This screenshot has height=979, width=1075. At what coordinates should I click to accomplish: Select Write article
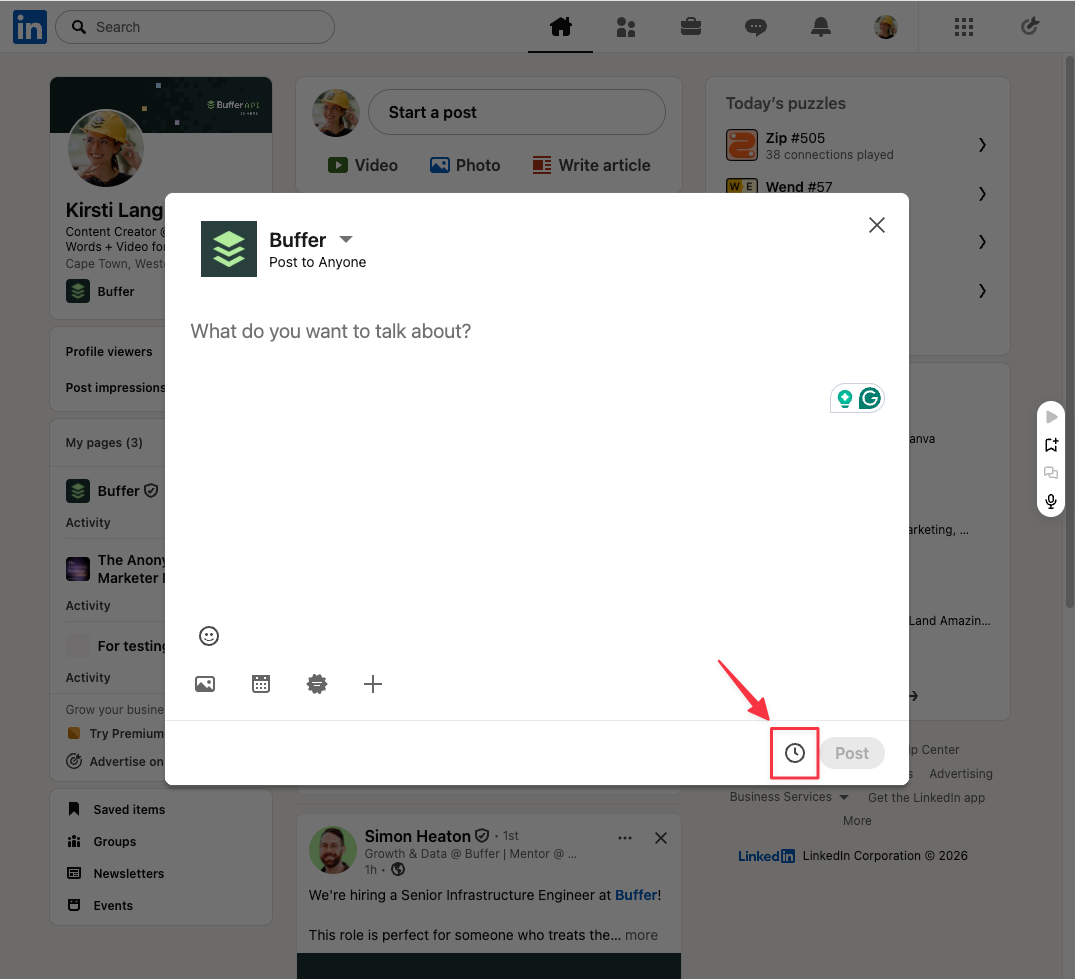(x=591, y=165)
